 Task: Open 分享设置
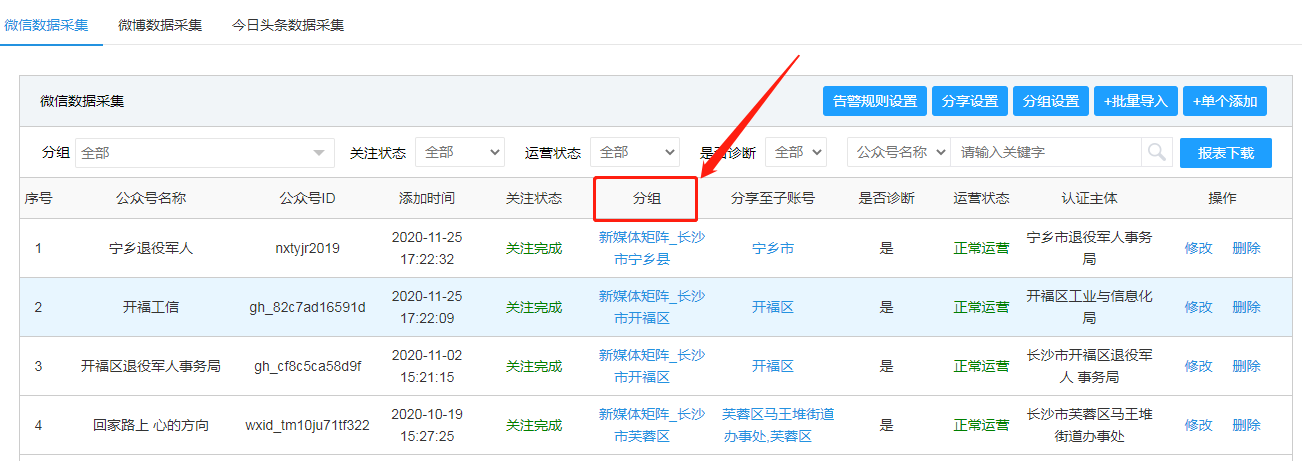pyautogui.click(x=969, y=101)
